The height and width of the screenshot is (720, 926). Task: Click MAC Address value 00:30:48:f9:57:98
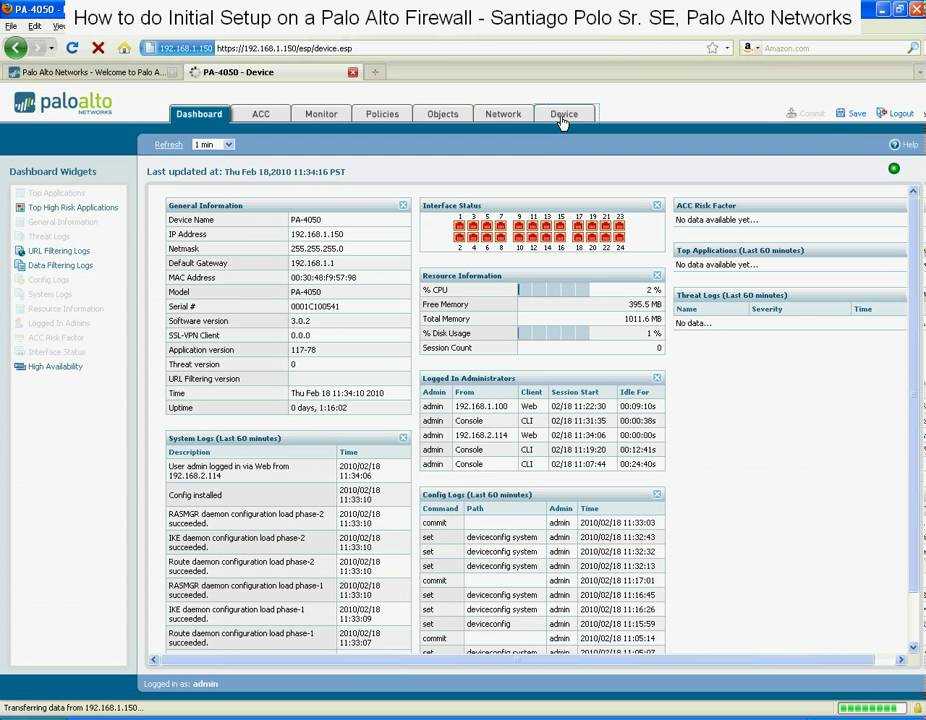323,278
